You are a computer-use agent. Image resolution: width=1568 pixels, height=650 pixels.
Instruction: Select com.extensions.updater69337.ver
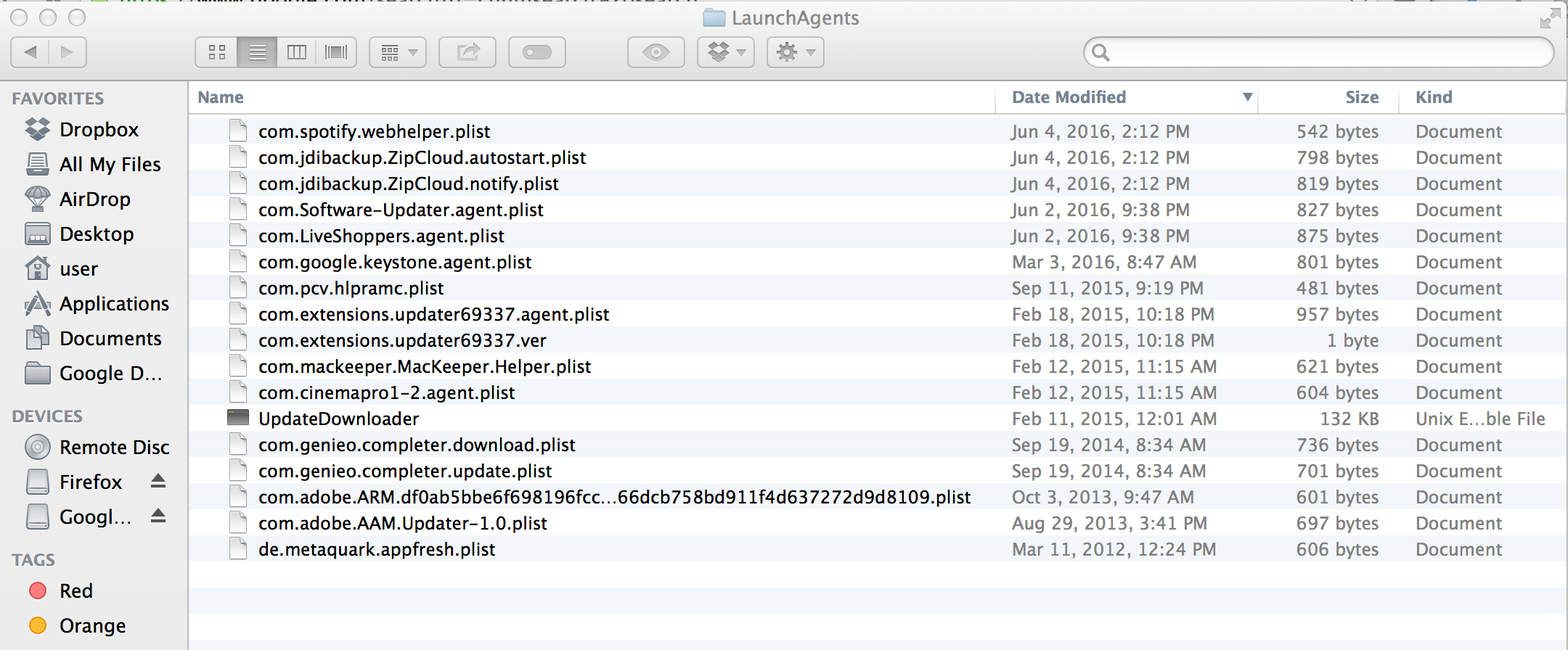[402, 340]
